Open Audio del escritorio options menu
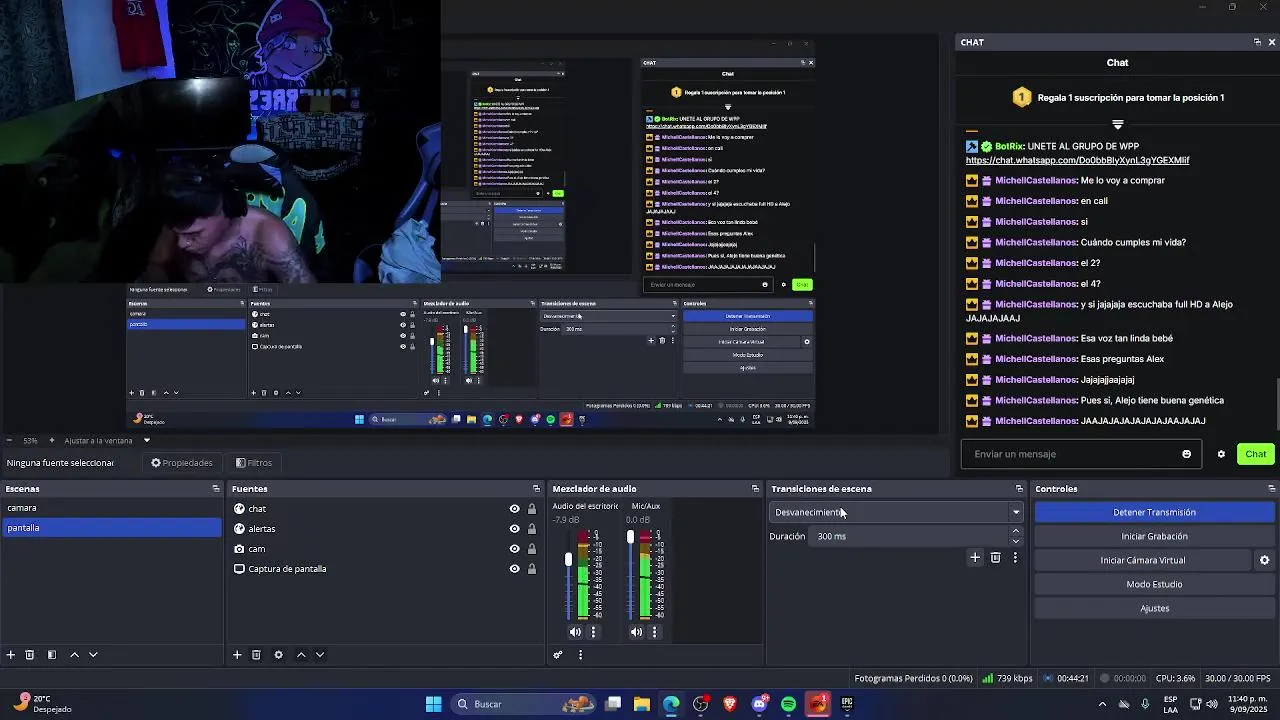The image size is (1280, 720). (593, 632)
